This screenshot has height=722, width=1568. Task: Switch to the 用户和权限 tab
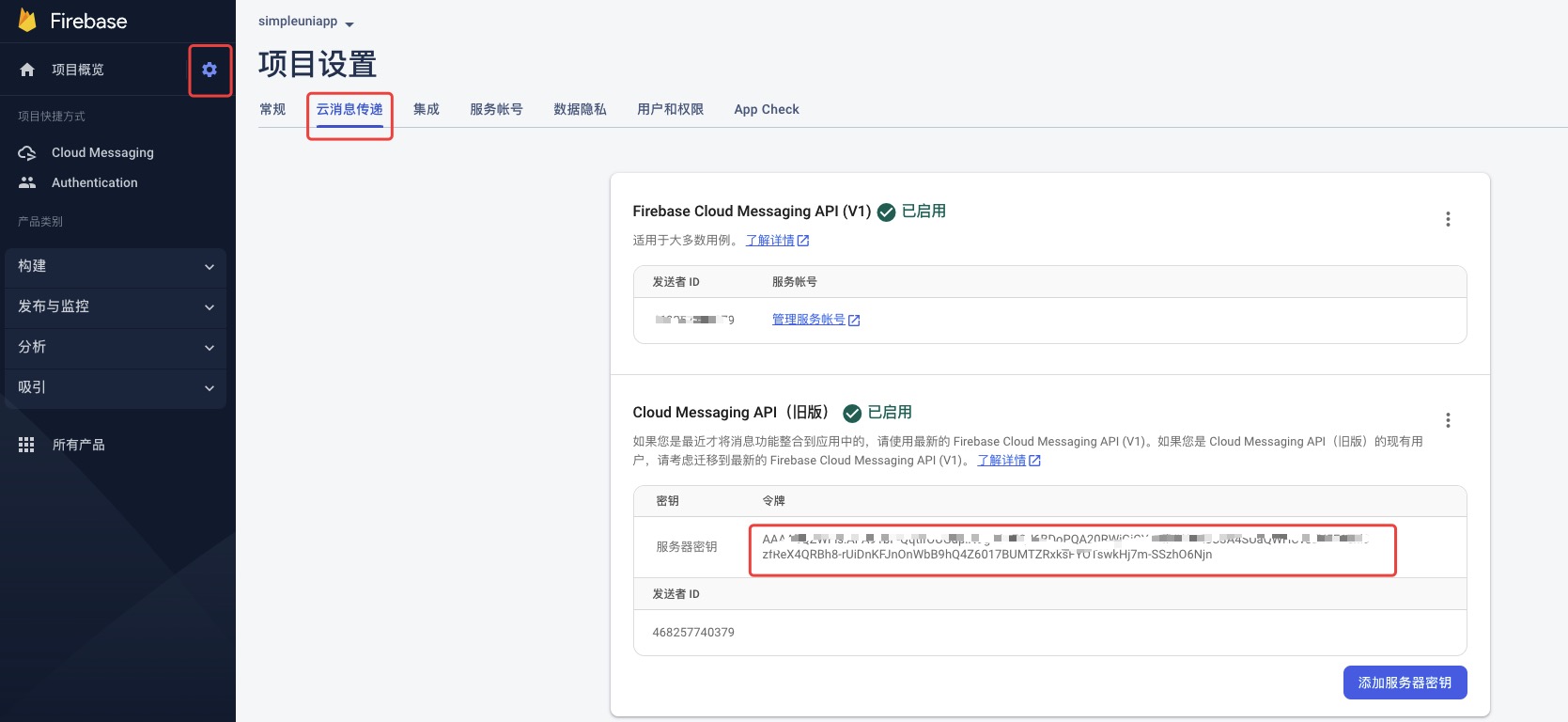tap(670, 109)
